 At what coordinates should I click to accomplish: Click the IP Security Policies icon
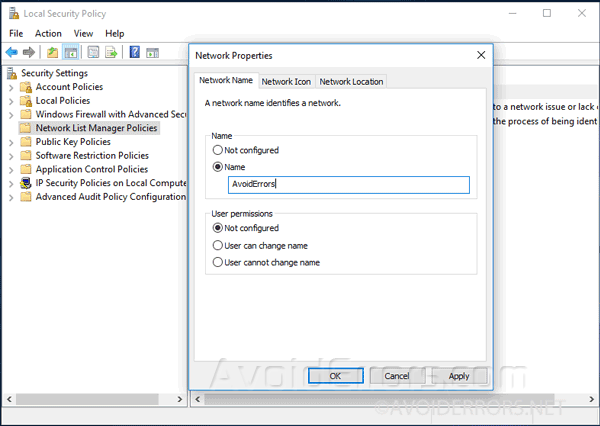tap(26, 183)
